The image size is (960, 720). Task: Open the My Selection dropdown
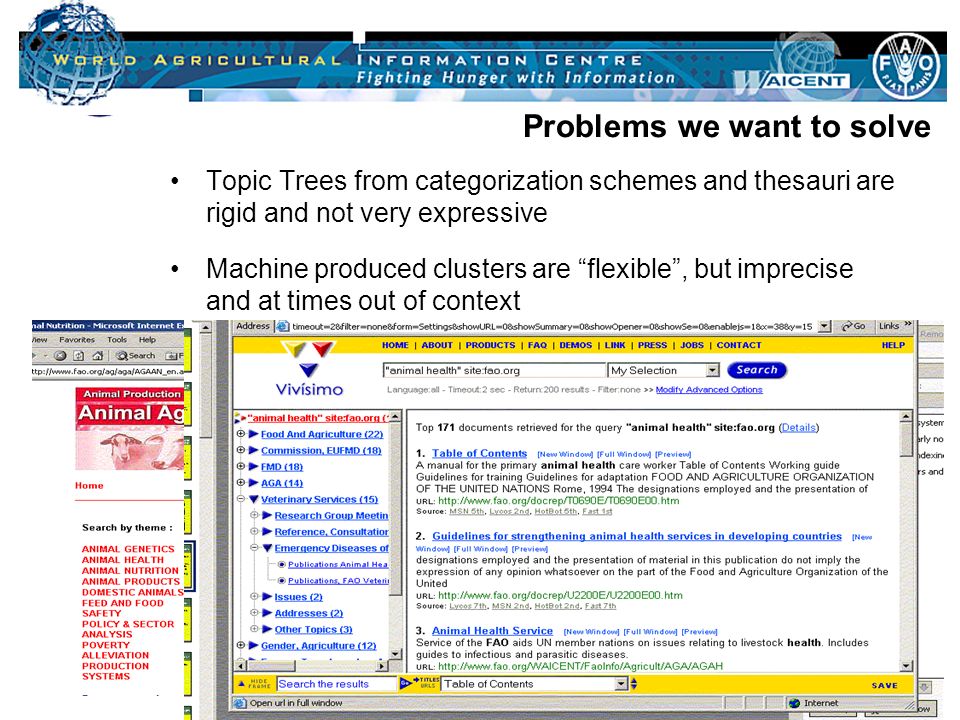(x=712, y=370)
